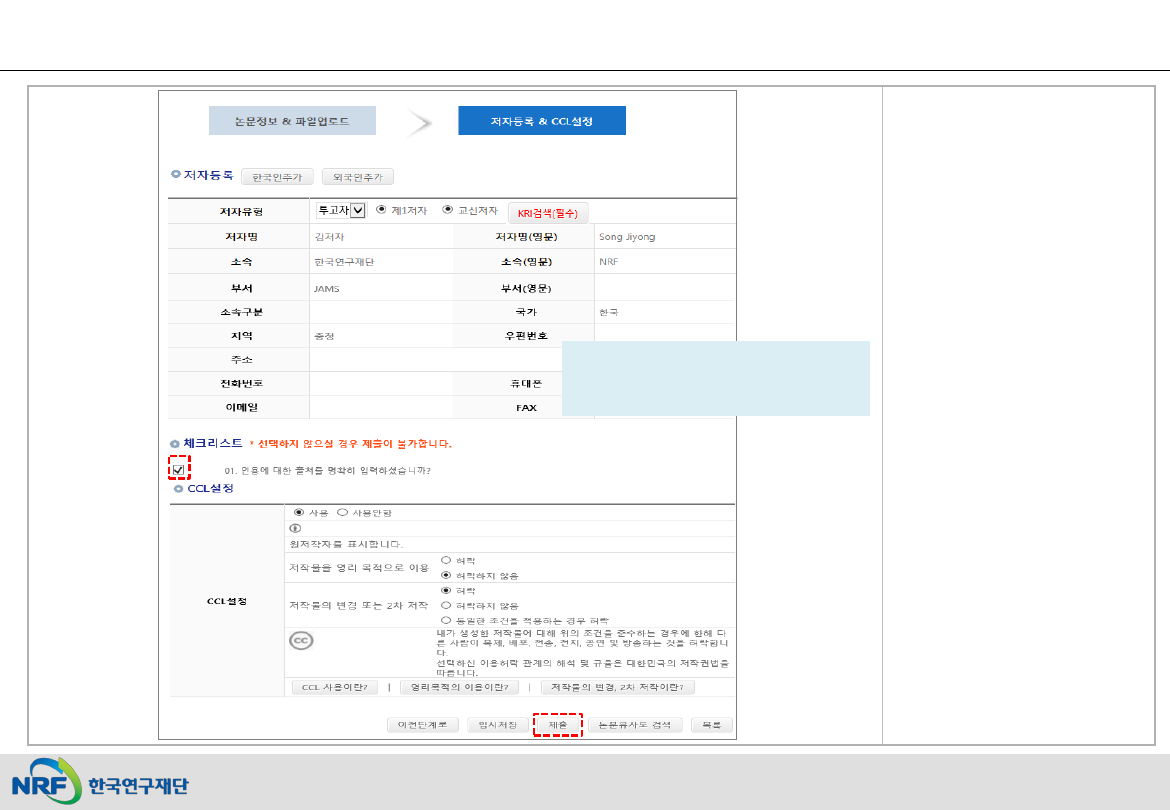1170x810 pixels.
Task: Select the 교신저자 radio button
Action: pos(447,210)
